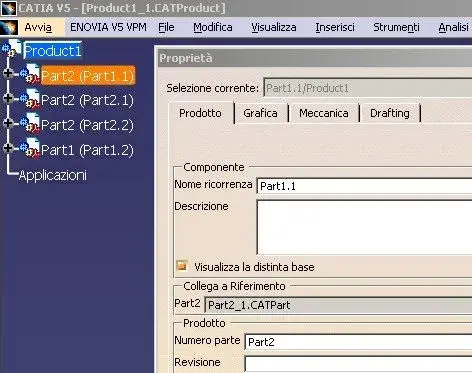
Task: Open the Modifica menu
Action: (x=213, y=27)
